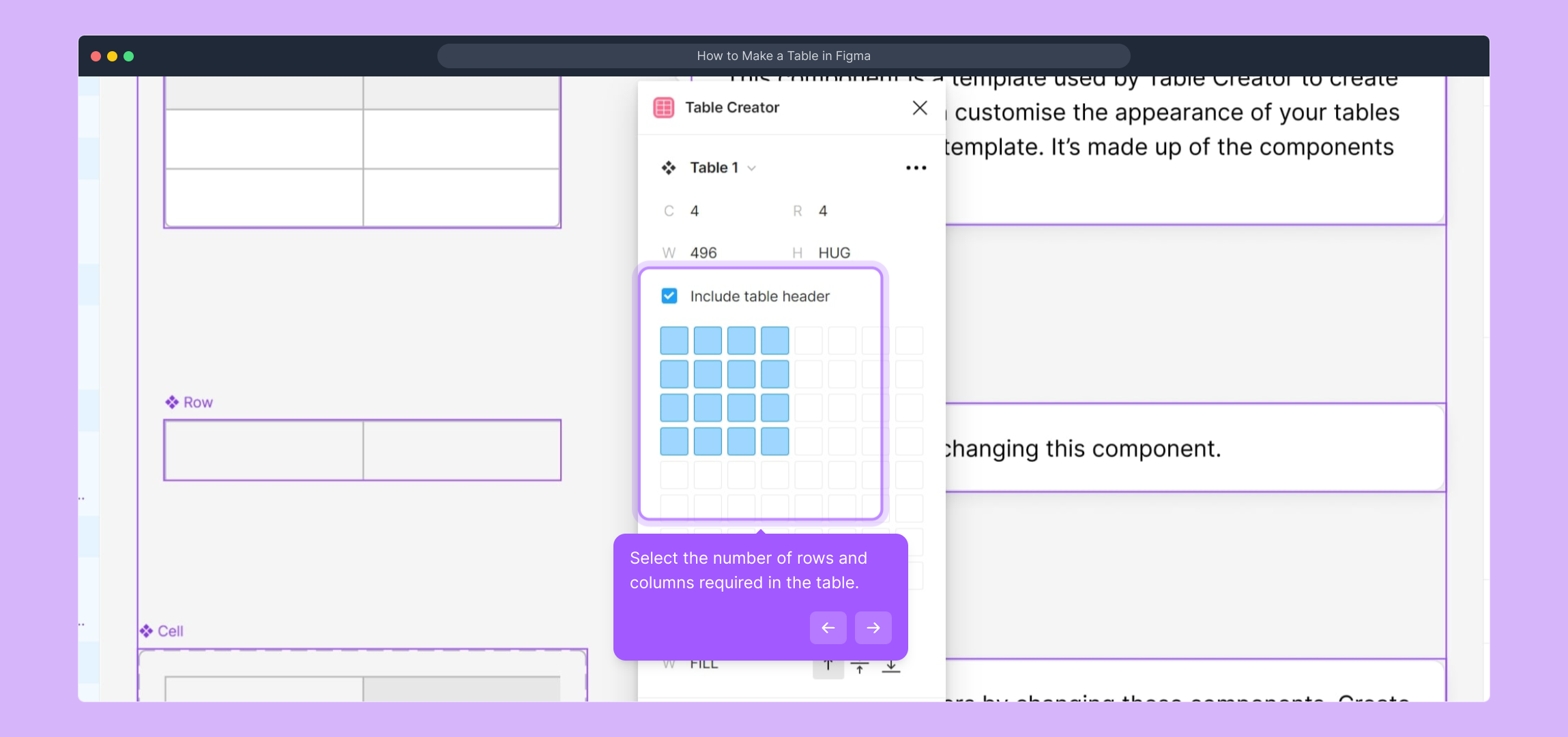Click the previous arrow in the tooltip

coord(828,628)
